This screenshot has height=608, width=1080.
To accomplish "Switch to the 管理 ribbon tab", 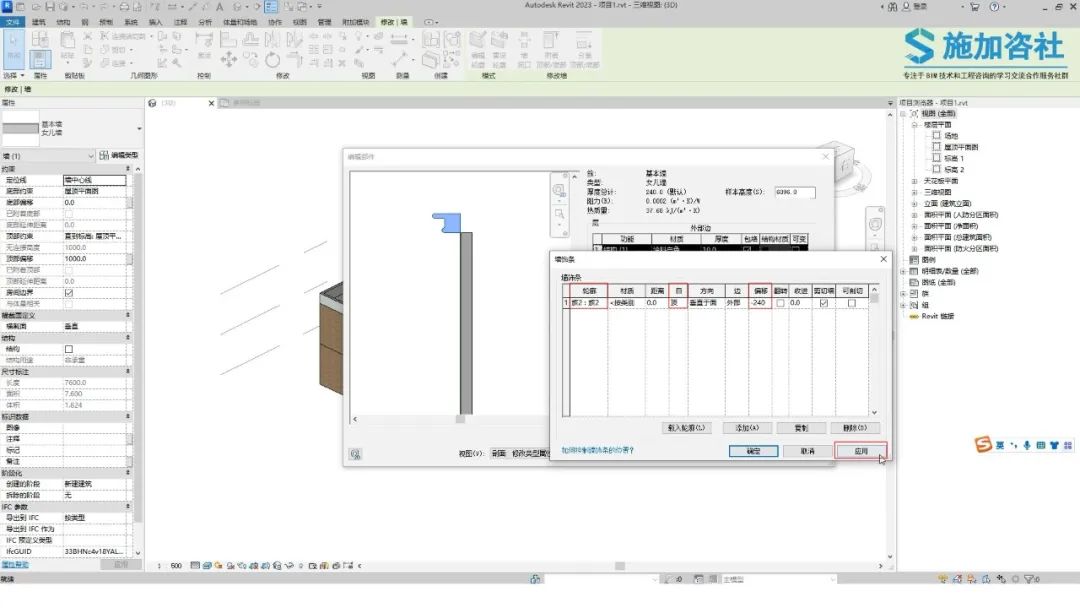I will (324, 22).
